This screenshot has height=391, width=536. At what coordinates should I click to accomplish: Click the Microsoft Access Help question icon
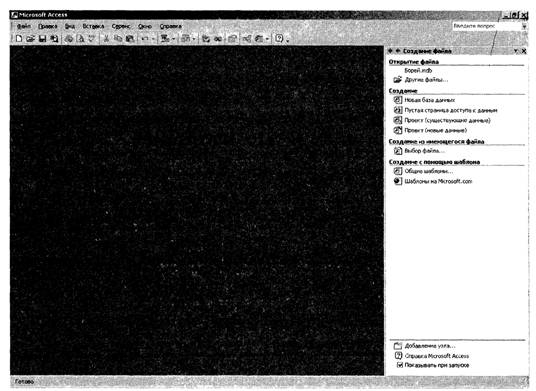tap(279, 39)
